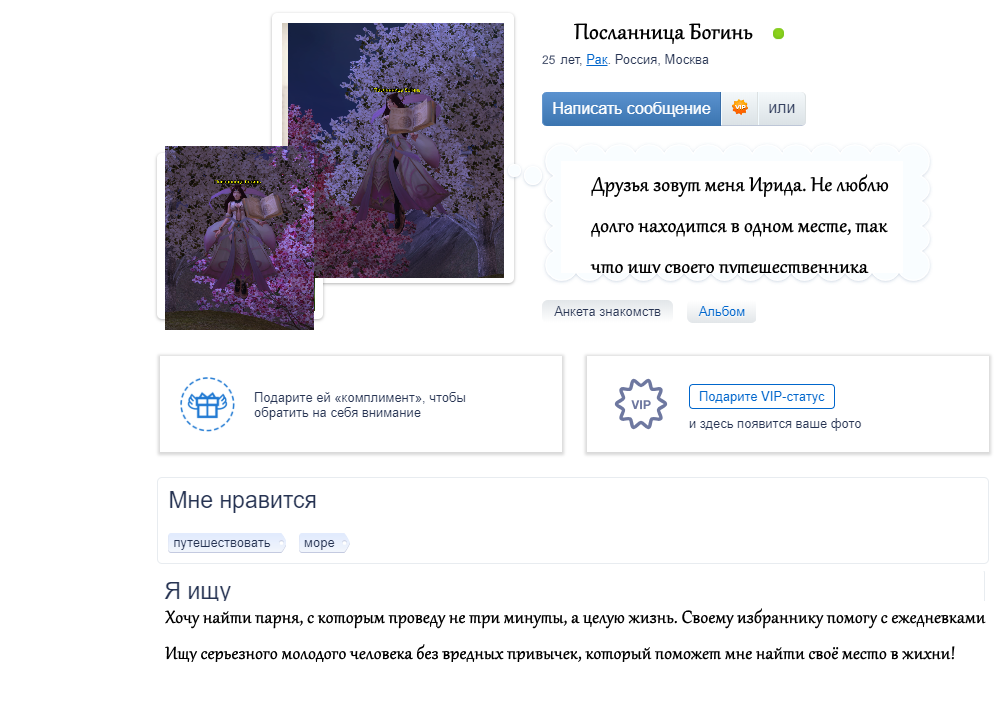Click the VIP star badge icon
The height and width of the screenshot is (702, 1007).
(640, 404)
